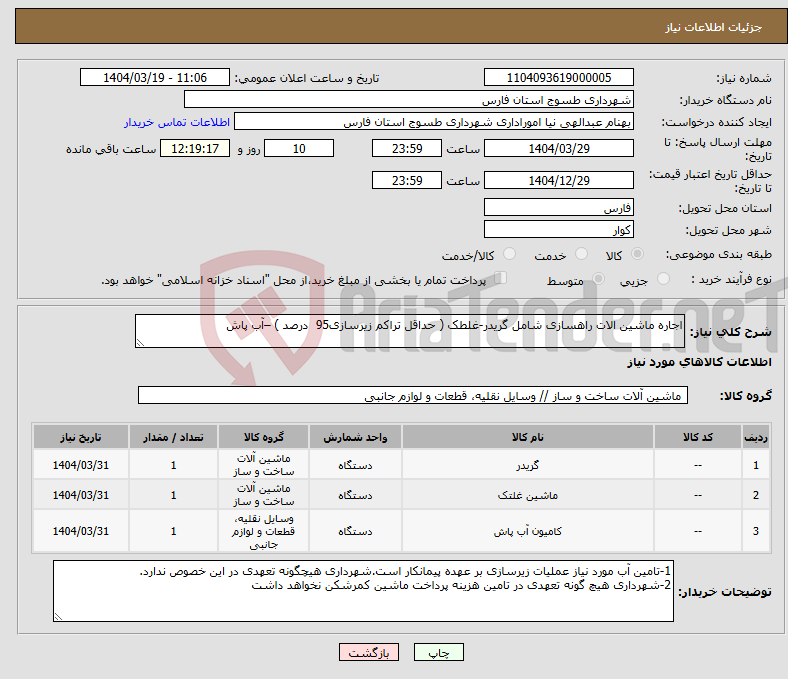Select the خدمت radio button
The width and height of the screenshot is (788, 679).
point(581,254)
